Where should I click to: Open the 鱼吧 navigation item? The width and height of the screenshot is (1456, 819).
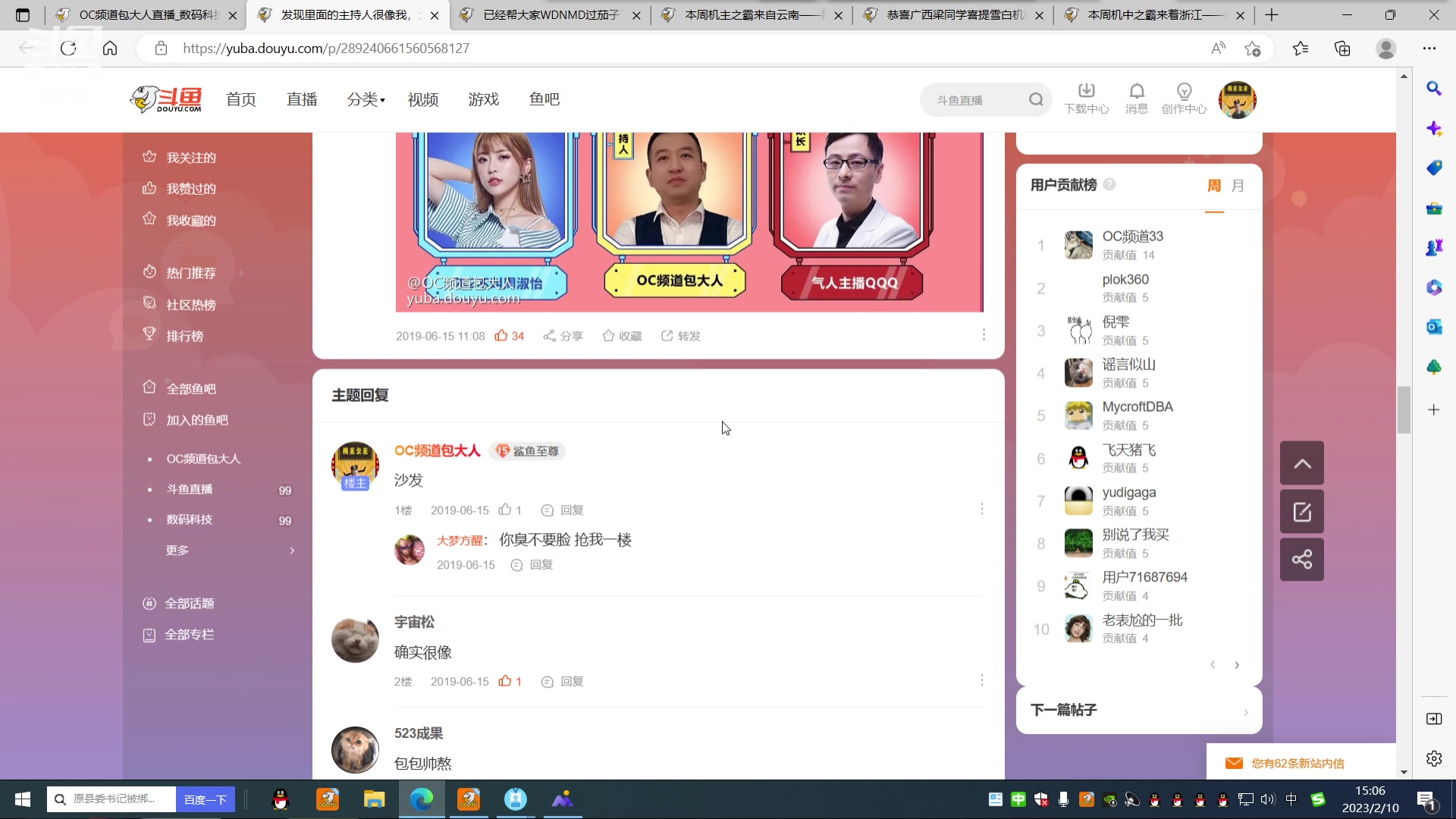coord(544,99)
